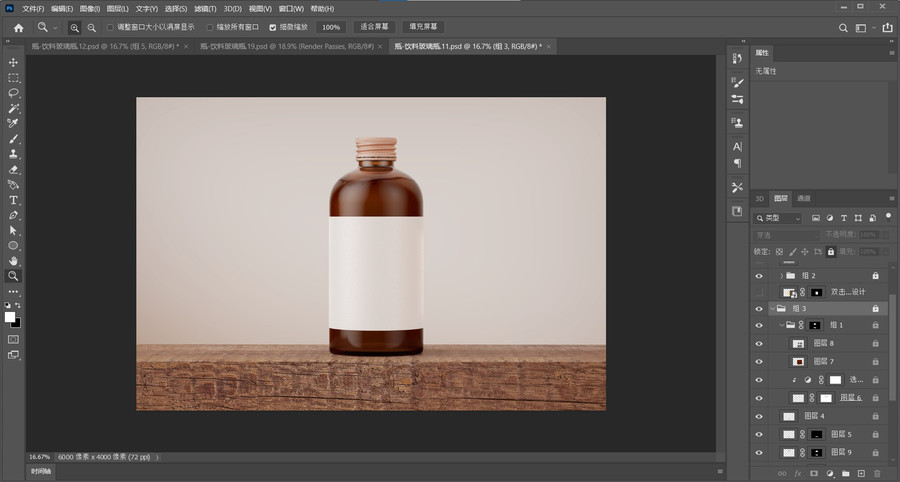The width and height of the screenshot is (900, 482).
Task: Delete layer using trash icon
Action: 877,473
